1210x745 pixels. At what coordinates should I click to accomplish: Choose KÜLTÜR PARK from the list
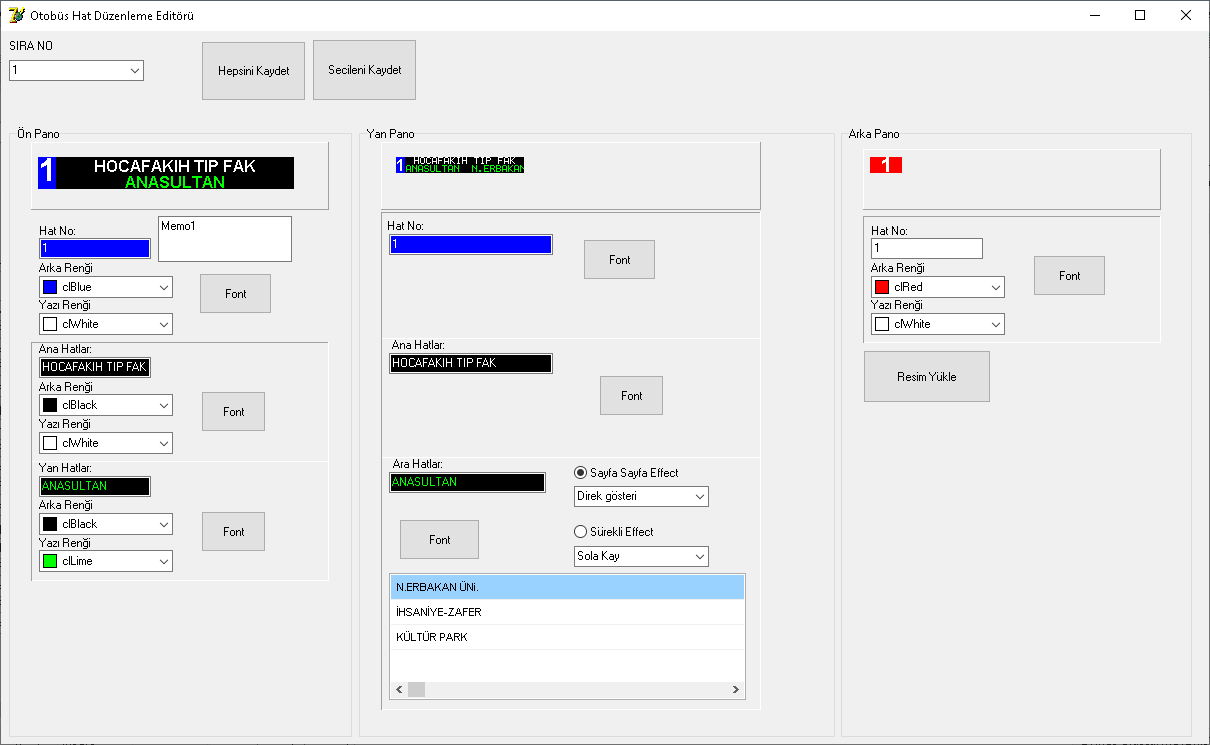(566, 637)
